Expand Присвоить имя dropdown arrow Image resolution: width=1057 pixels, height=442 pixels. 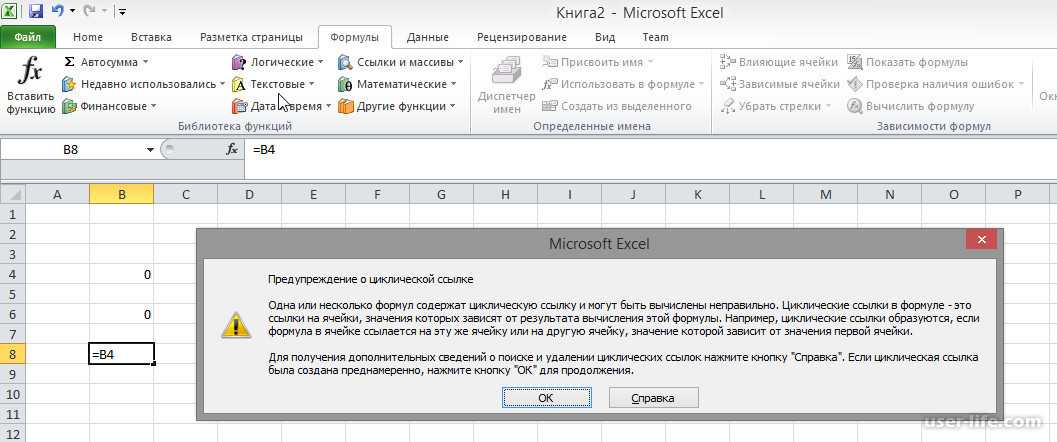pyautogui.click(x=651, y=62)
